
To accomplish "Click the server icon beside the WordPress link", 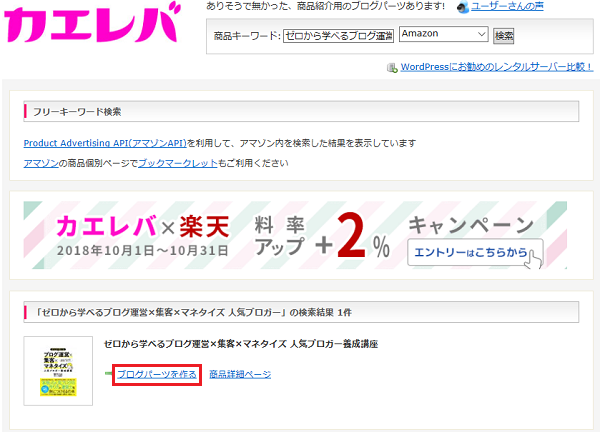I will click(392, 68).
